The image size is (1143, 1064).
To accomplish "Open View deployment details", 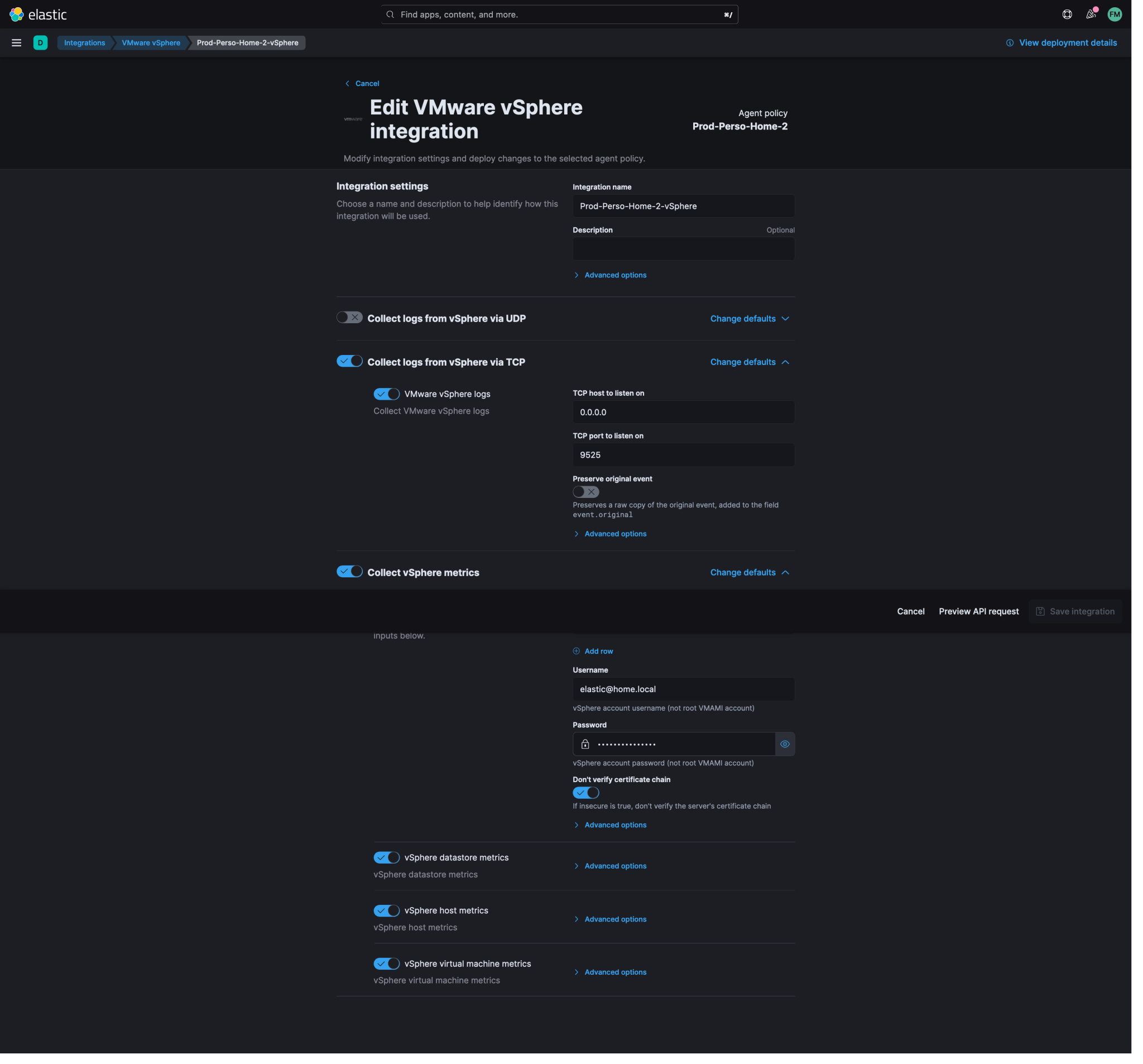I will [1068, 42].
